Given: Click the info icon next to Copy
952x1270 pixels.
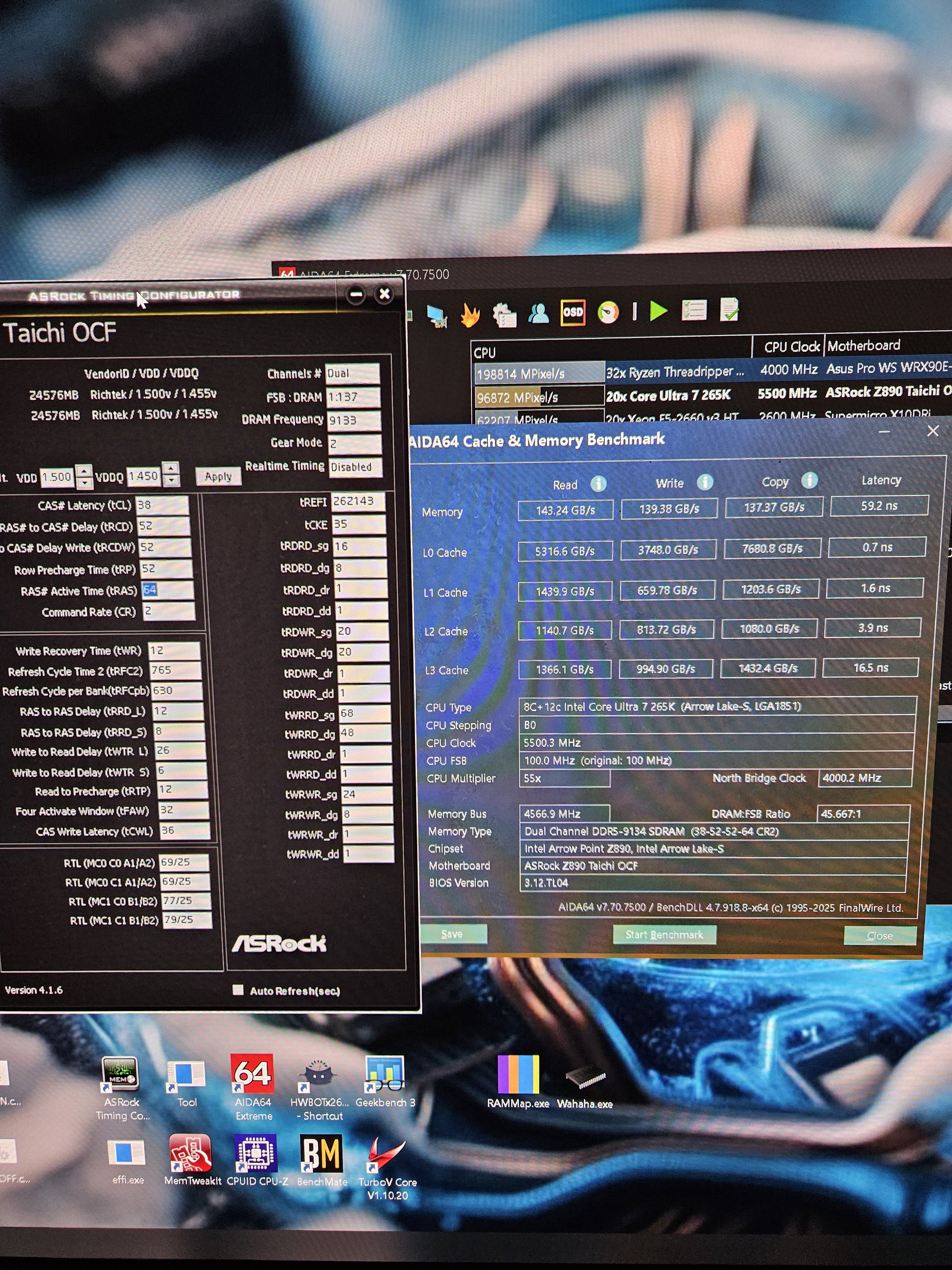Looking at the screenshot, I should pyautogui.click(x=809, y=480).
